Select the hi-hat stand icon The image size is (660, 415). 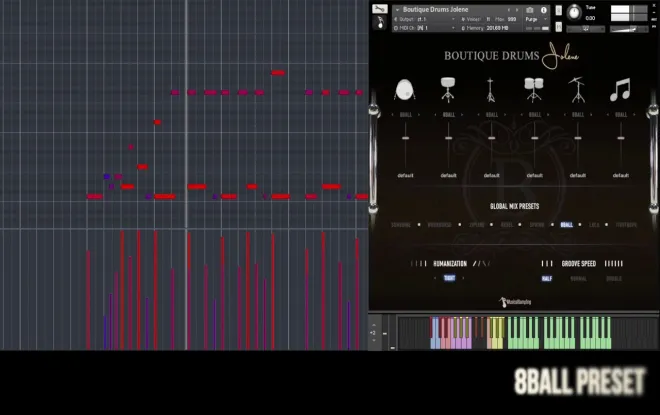click(491, 90)
